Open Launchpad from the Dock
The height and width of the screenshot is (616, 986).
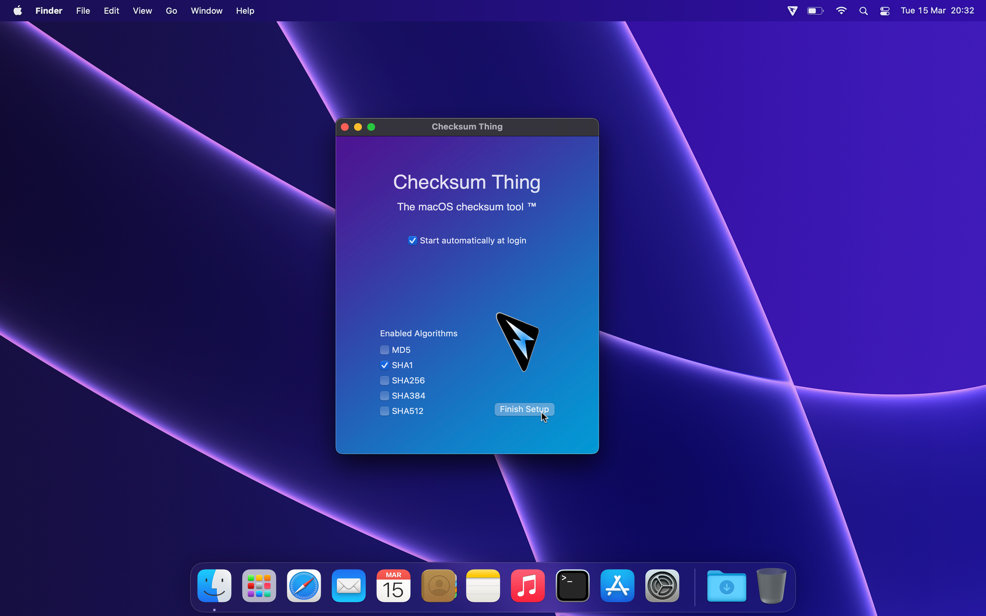(259, 586)
